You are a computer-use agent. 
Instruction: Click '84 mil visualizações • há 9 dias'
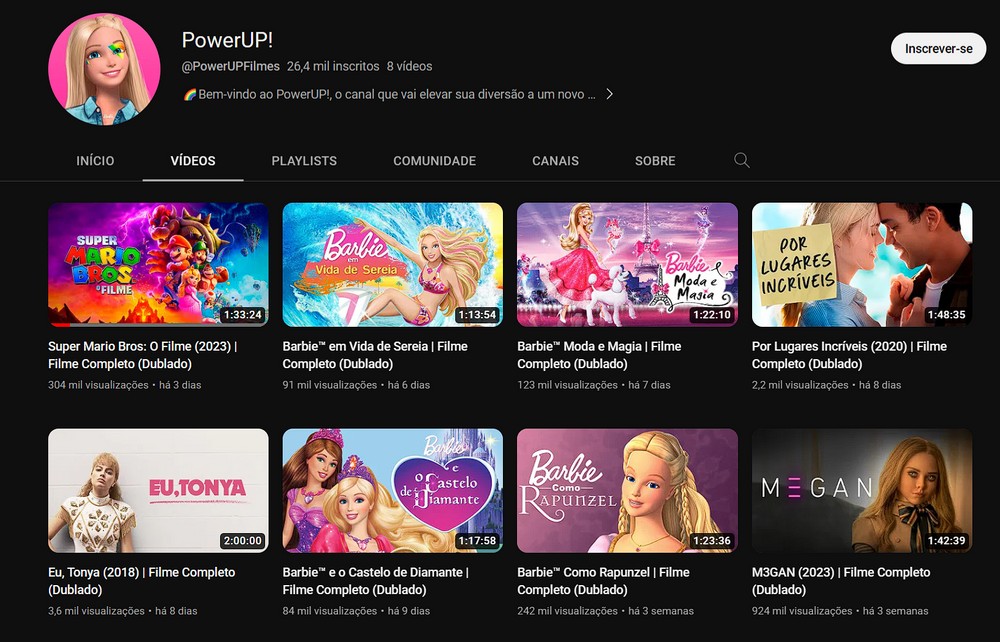tap(356, 611)
